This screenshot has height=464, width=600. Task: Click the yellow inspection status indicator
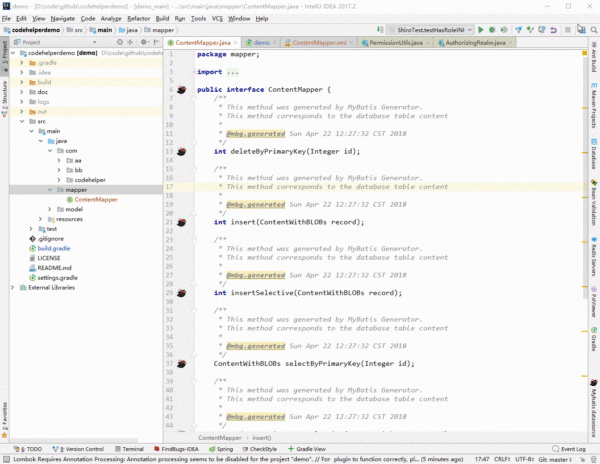click(585, 53)
